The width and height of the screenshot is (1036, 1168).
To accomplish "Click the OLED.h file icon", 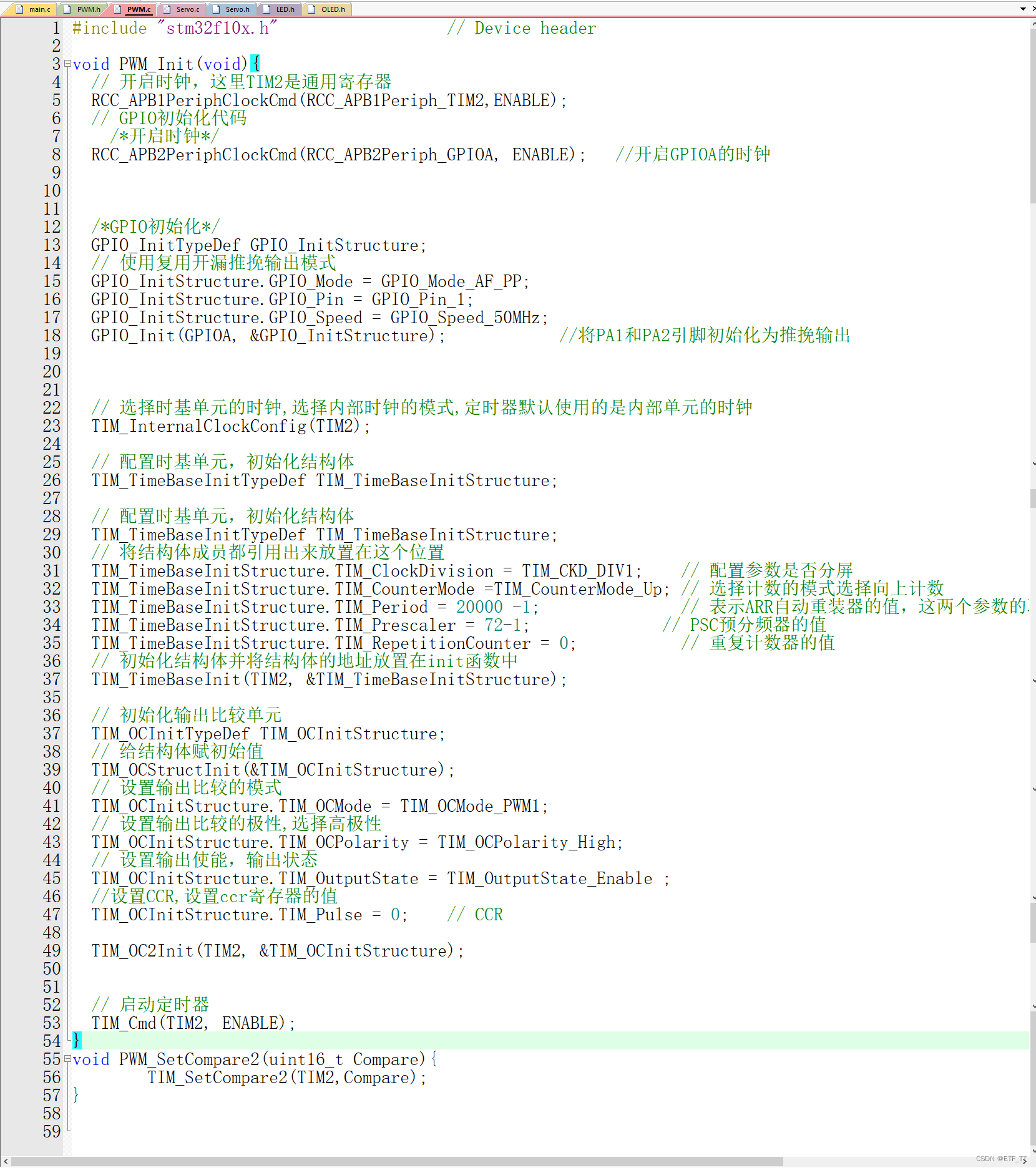I will [312, 9].
